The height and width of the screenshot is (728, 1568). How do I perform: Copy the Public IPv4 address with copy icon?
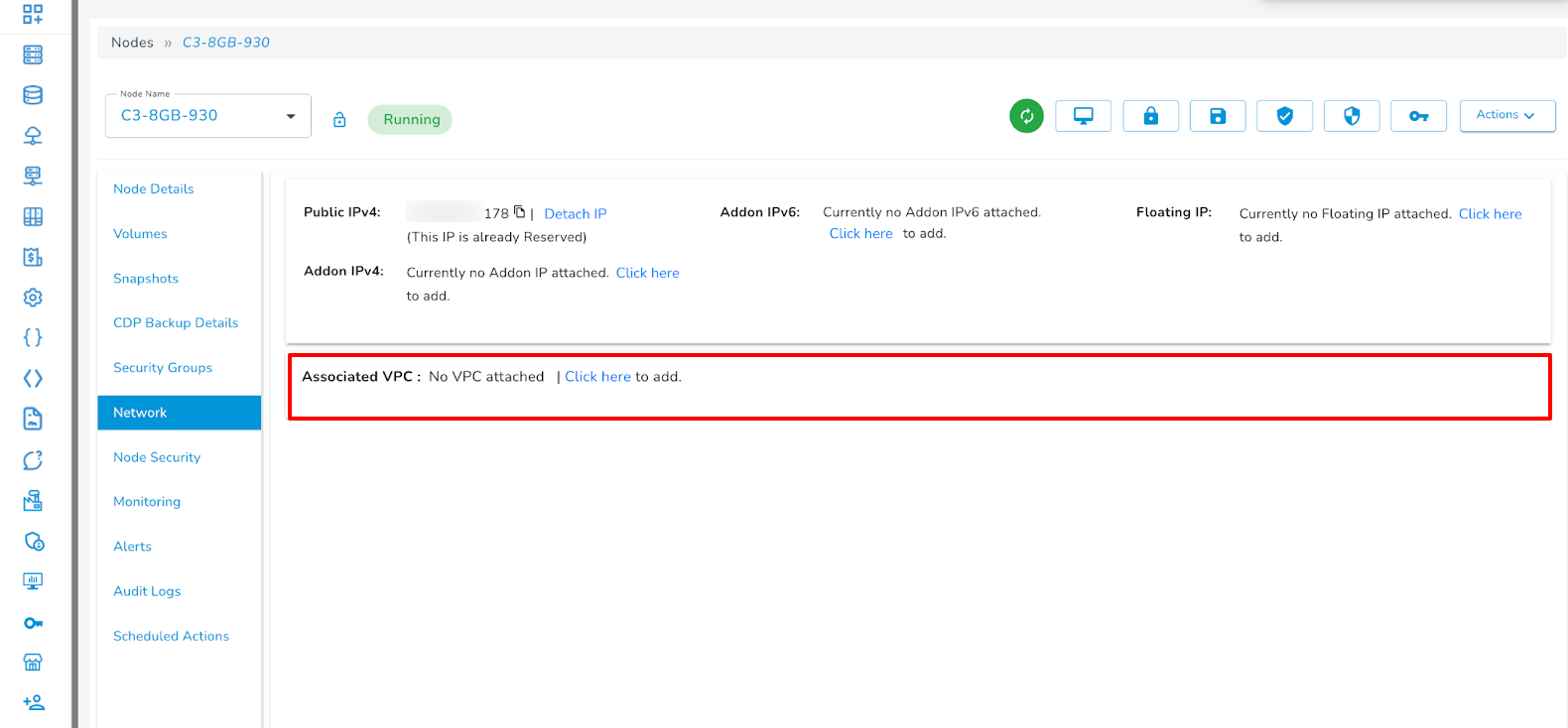(x=519, y=212)
